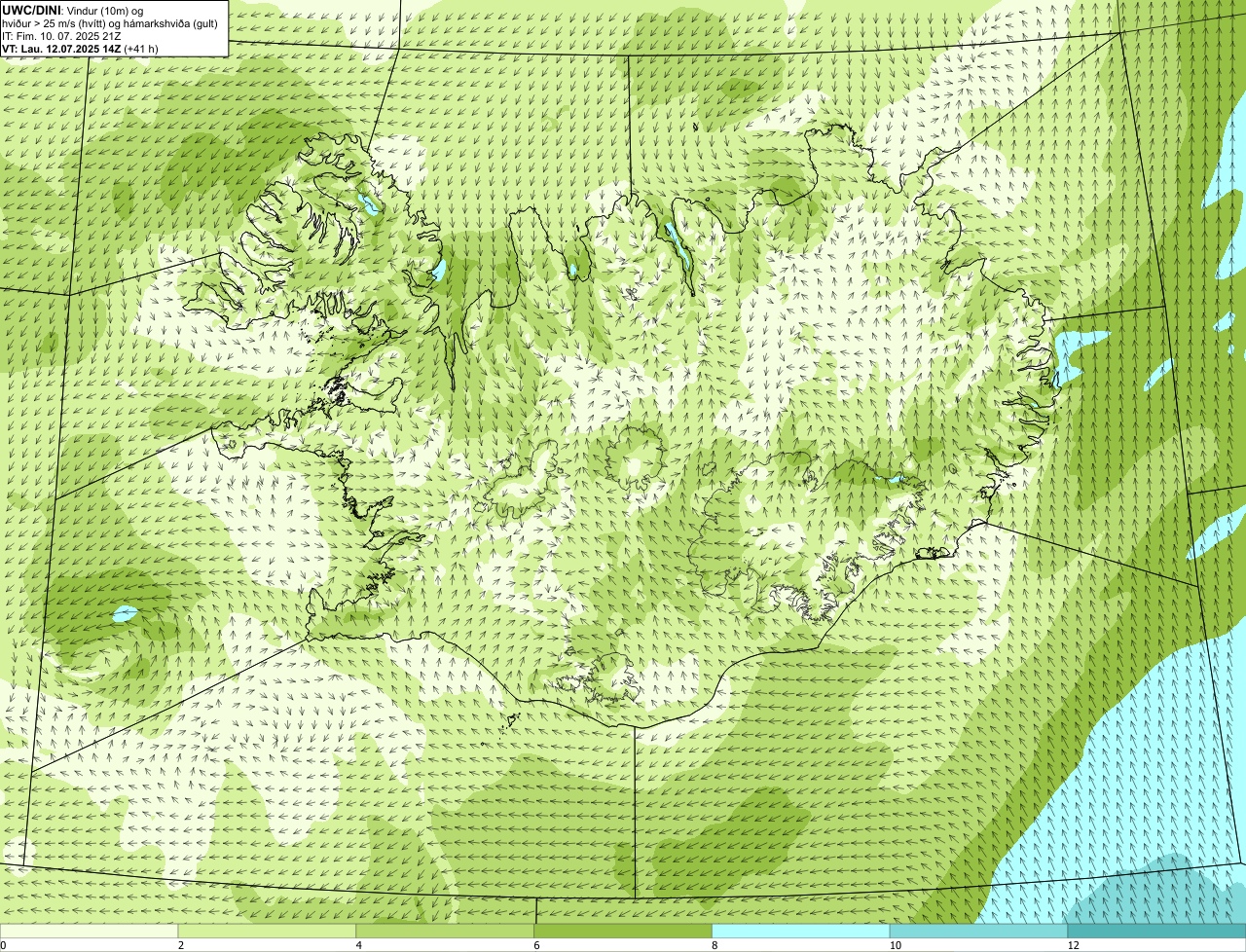Click the '12' tick label on color scale

1073,945
